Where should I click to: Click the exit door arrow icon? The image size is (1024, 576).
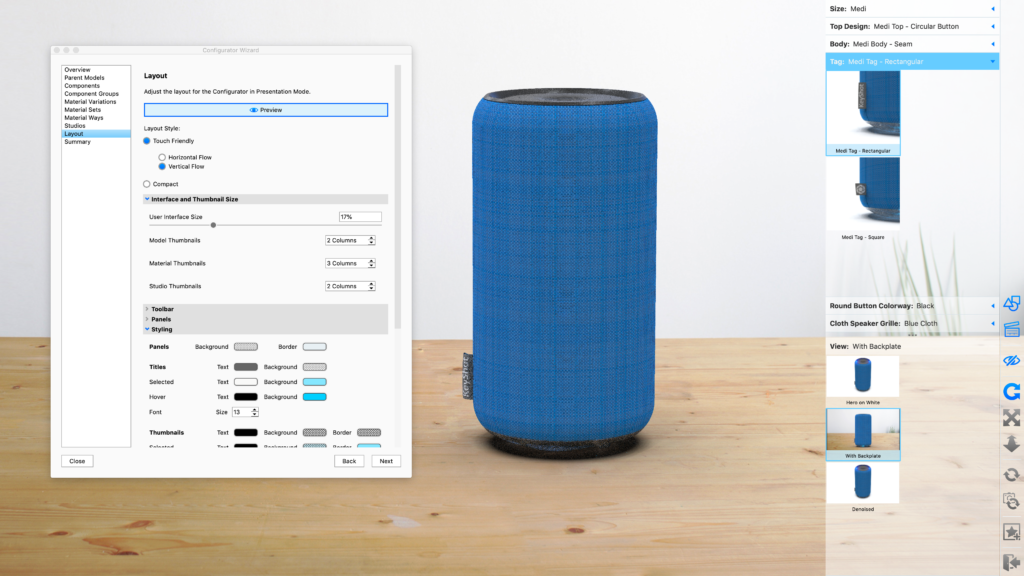tap(1011, 561)
